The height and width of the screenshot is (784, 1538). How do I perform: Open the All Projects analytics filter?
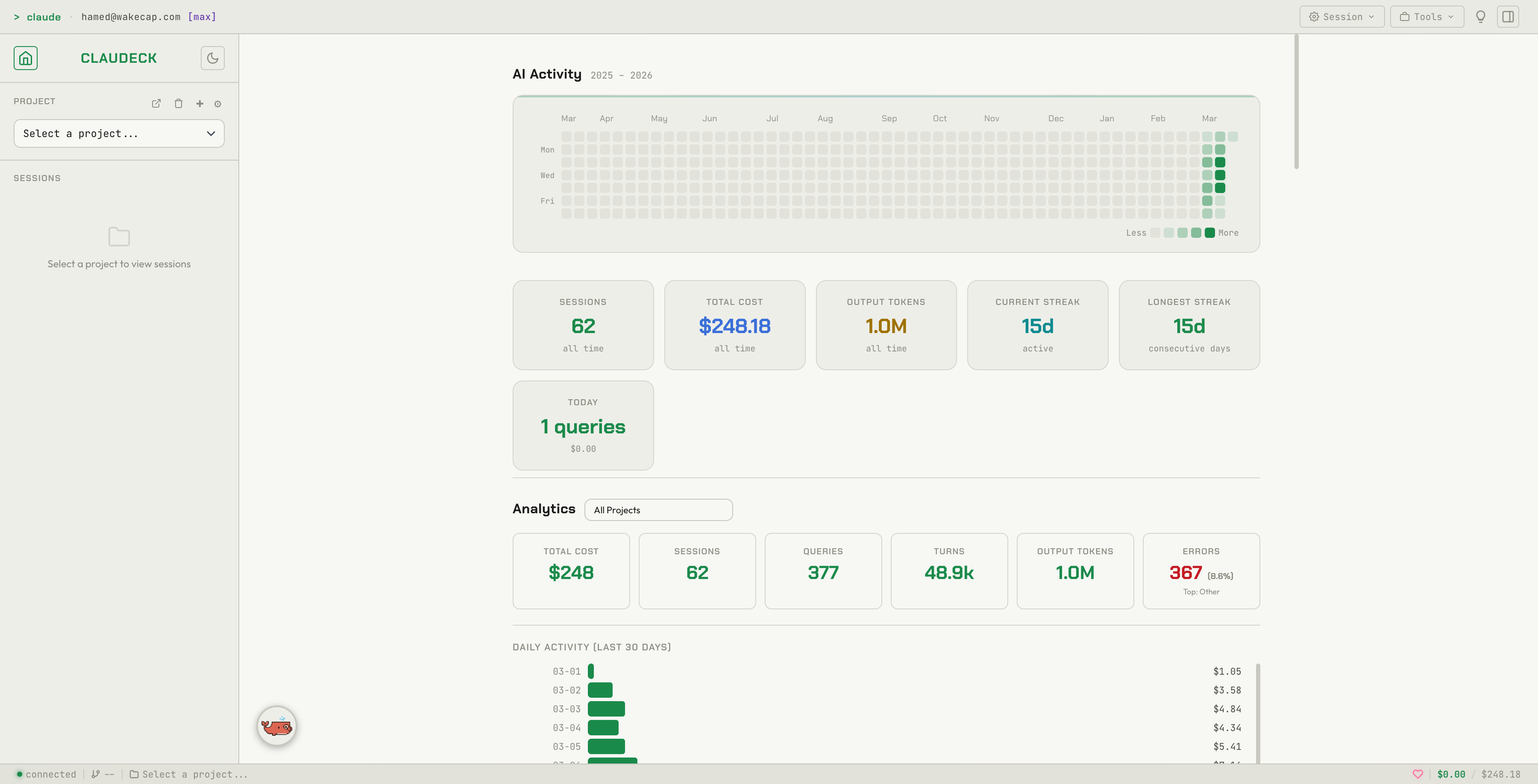tap(658, 509)
